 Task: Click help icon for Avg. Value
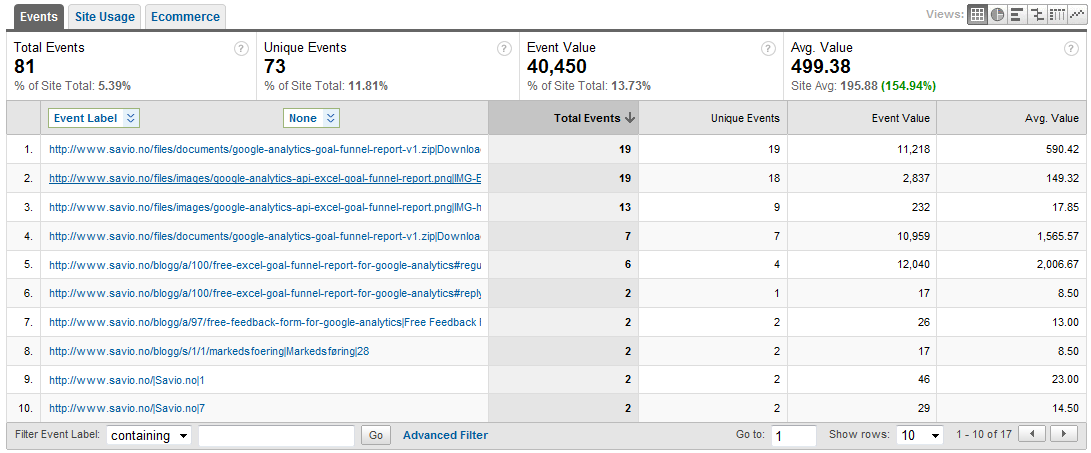1071,48
